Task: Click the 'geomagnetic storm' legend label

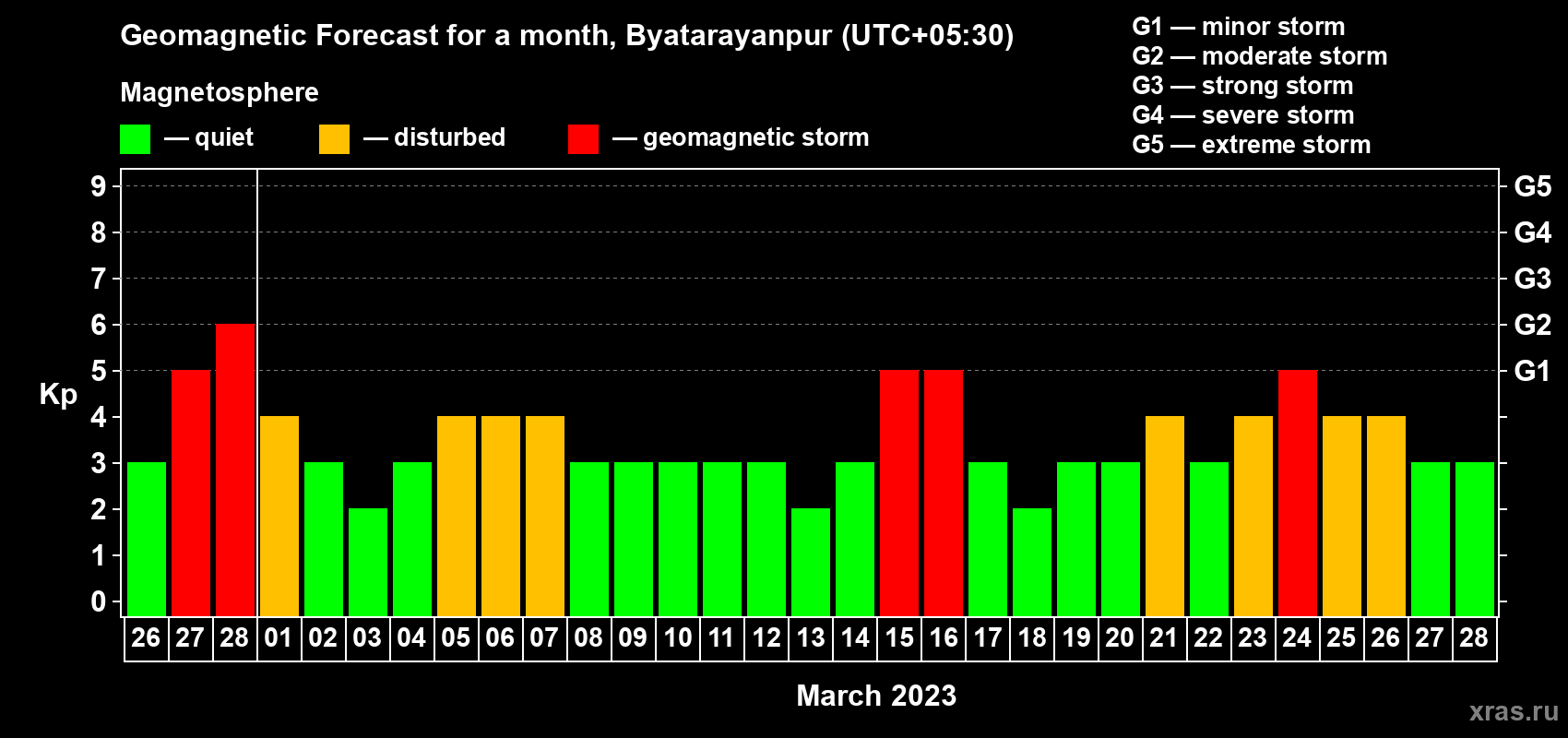Action: [x=756, y=138]
